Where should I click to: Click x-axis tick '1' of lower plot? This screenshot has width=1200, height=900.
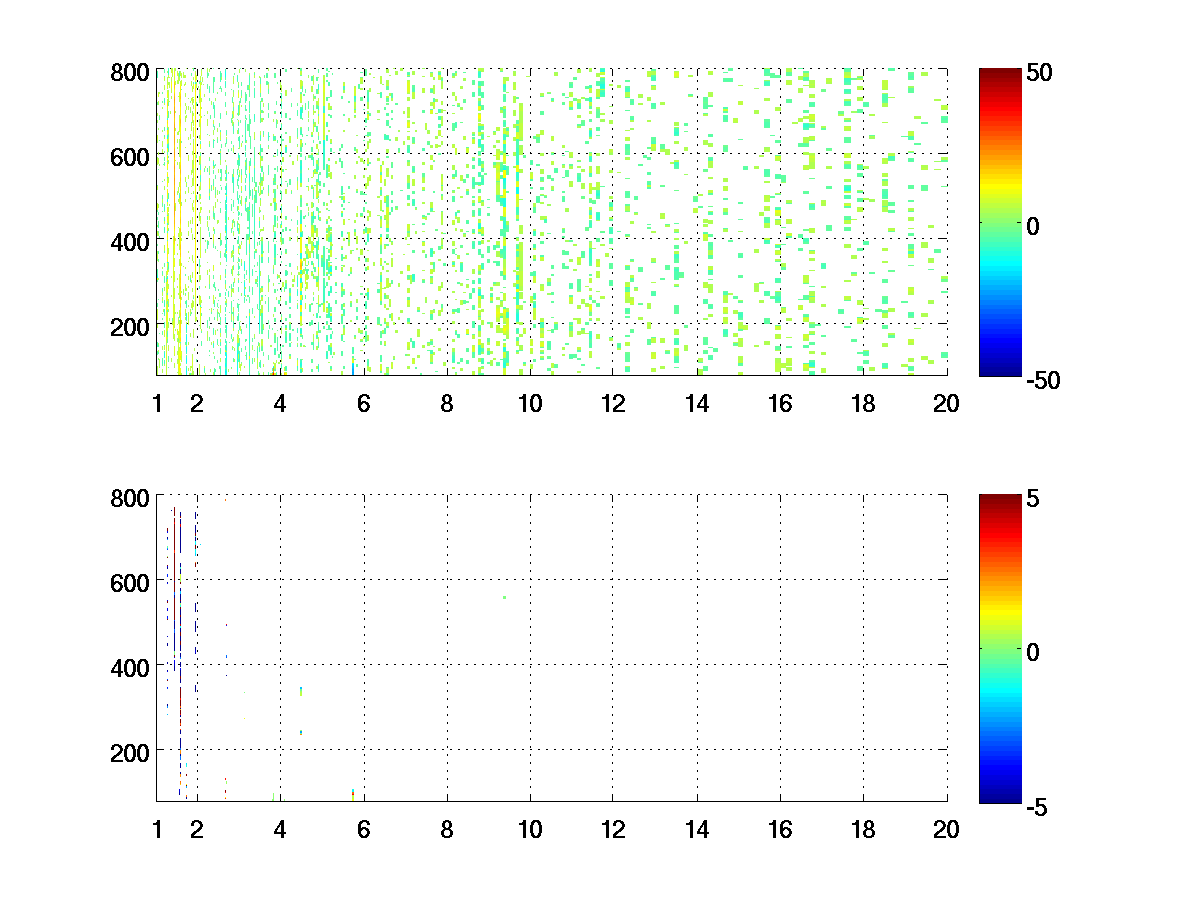tap(157, 829)
